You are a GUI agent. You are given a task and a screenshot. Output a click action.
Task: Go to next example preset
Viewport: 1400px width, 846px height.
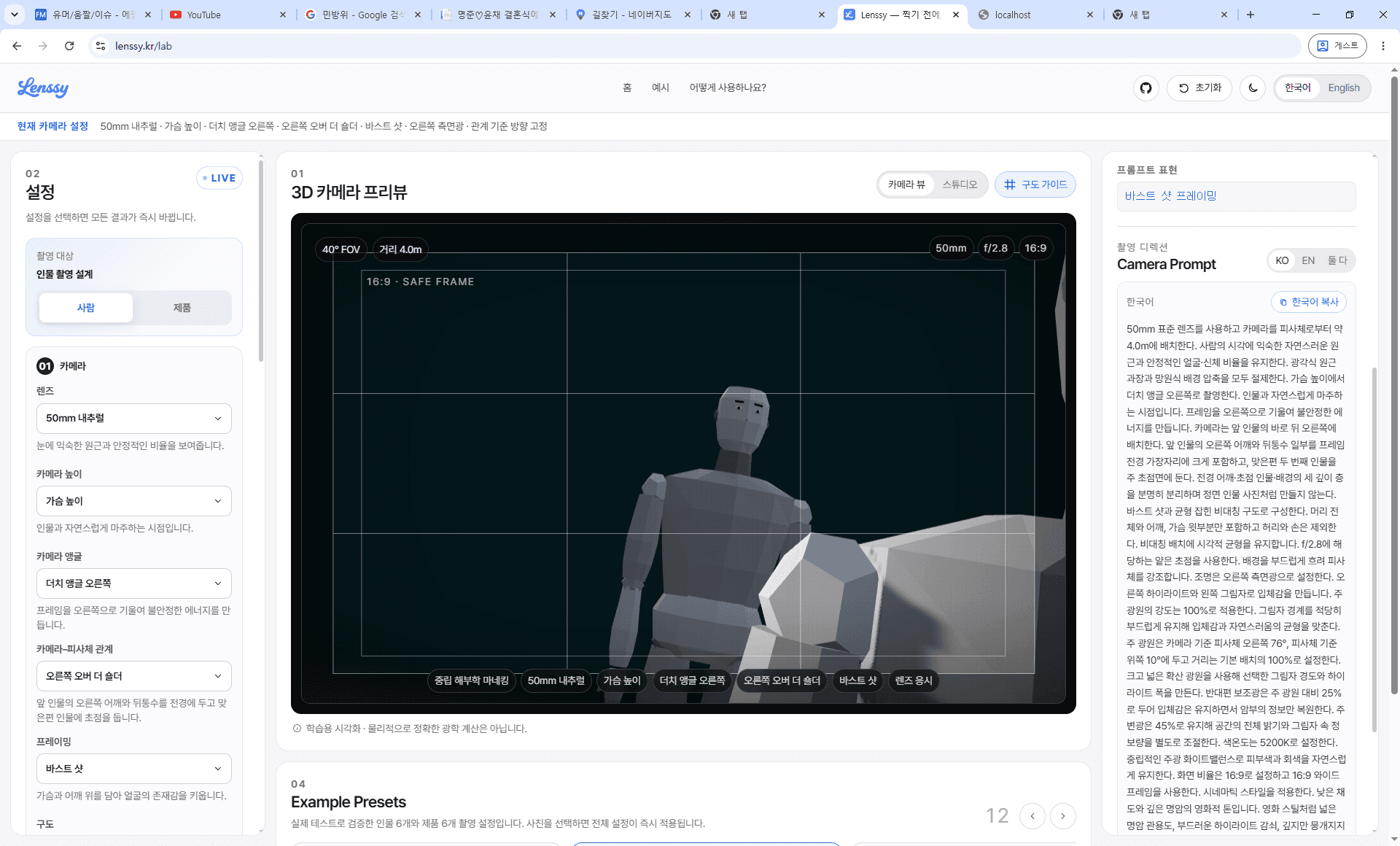click(x=1063, y=815)
